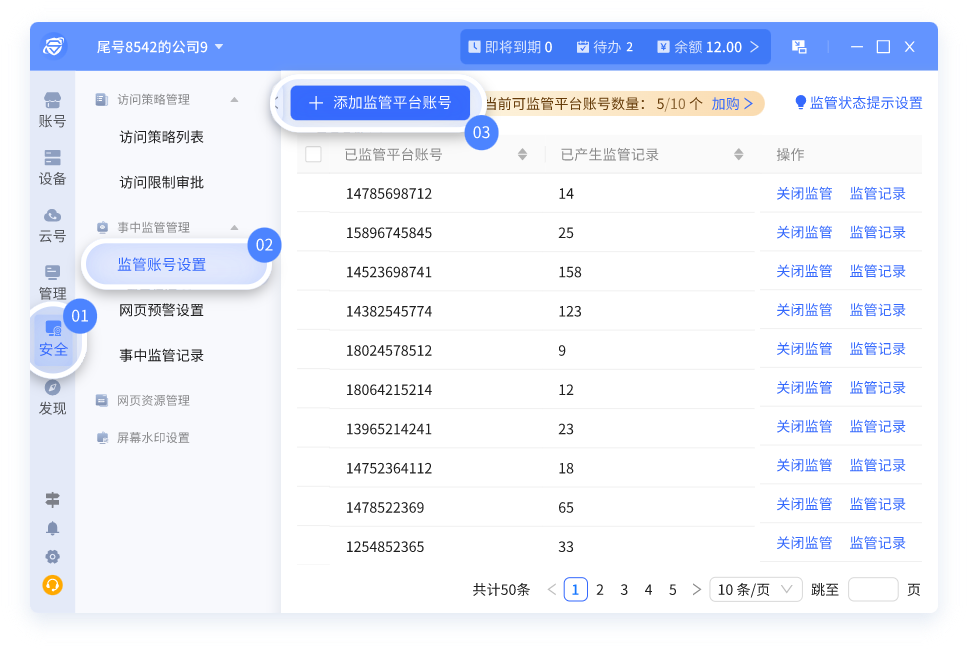The height and width of the screenshot is (651, 968).
Task: Select 网页预警设置 in the menu
Action: click(x=161, y=310)
